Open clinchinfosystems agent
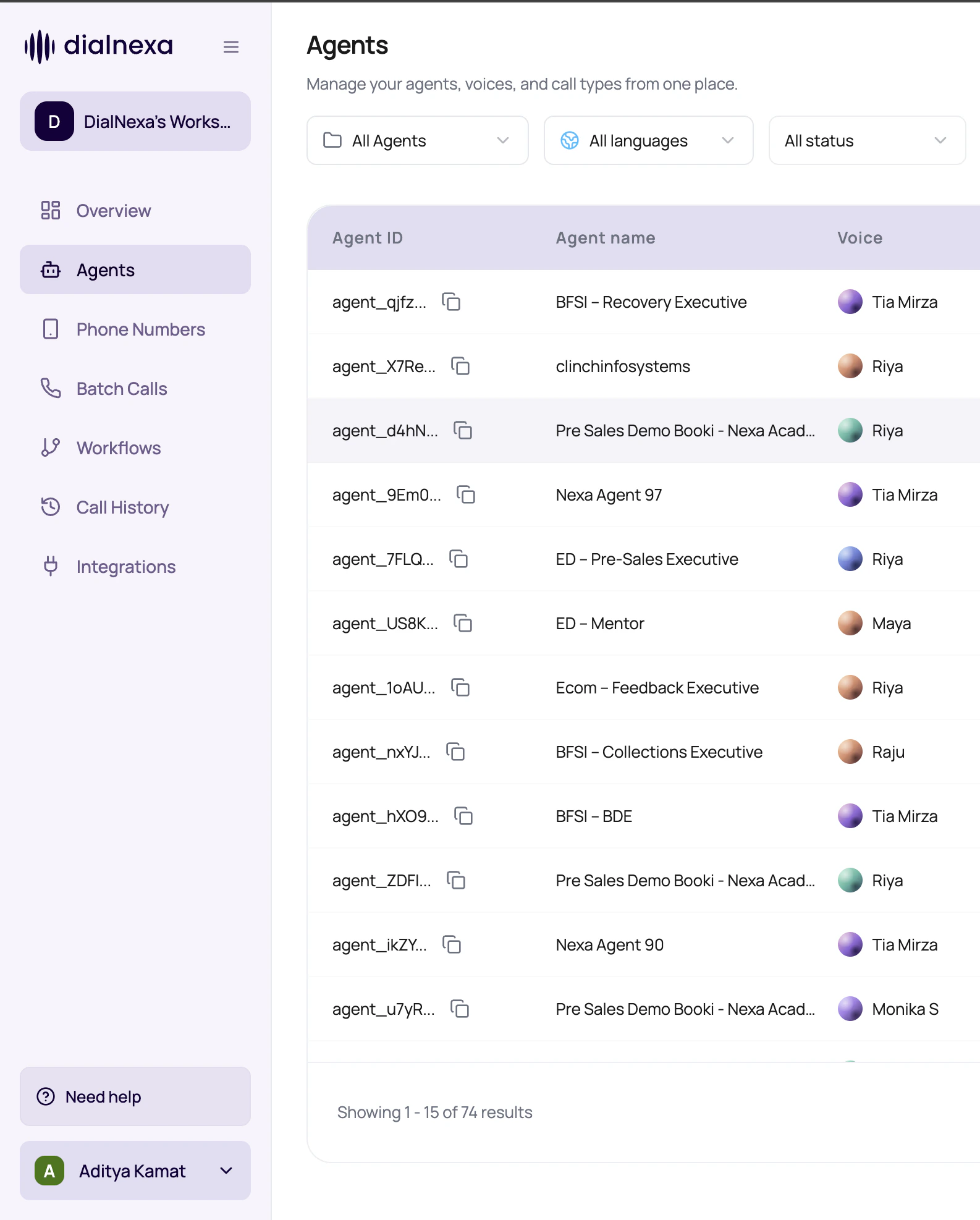980x1220 pixels. [x=623, y=366]
